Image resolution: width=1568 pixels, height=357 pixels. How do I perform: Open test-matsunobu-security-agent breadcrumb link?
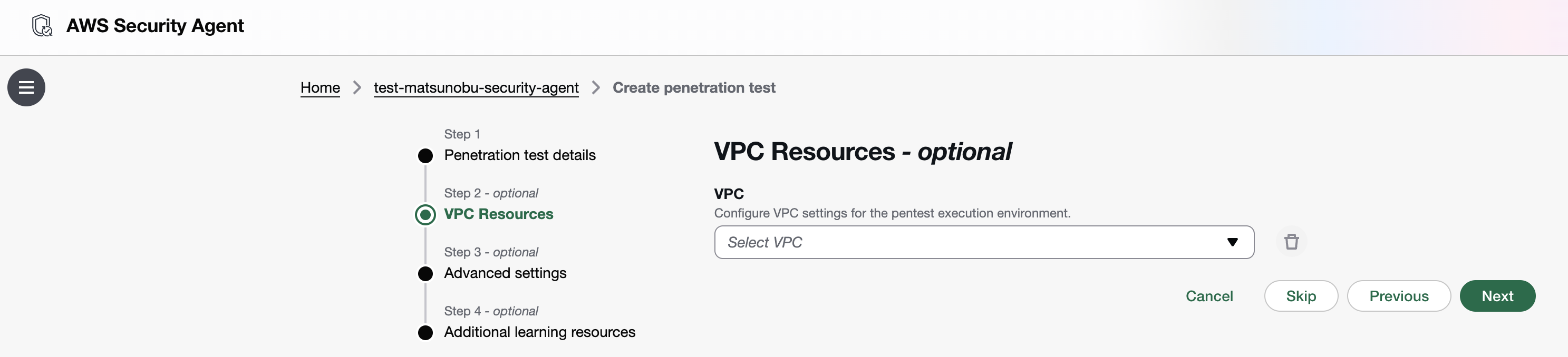click(476, 87)
